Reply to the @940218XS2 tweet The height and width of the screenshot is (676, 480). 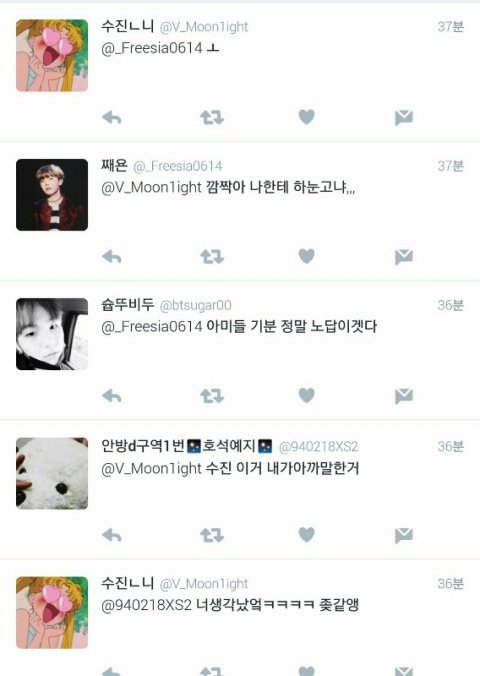112,535
